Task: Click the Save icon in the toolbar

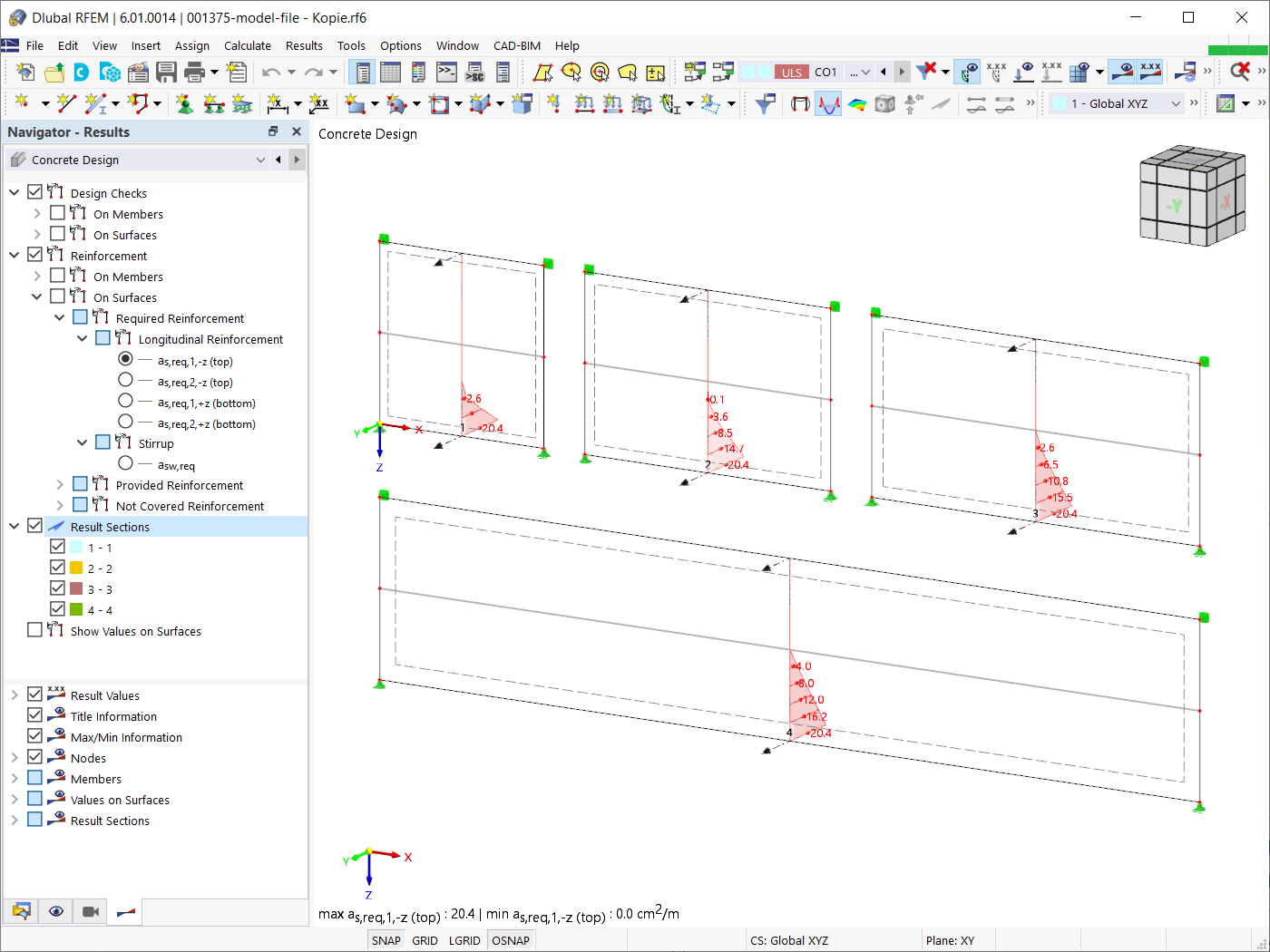Action: (167, 72)
